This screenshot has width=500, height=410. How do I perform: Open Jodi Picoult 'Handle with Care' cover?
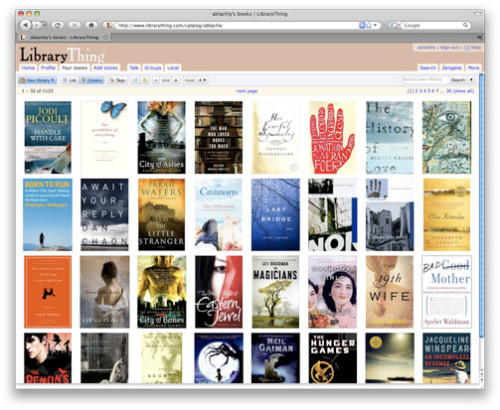(48, 137)
